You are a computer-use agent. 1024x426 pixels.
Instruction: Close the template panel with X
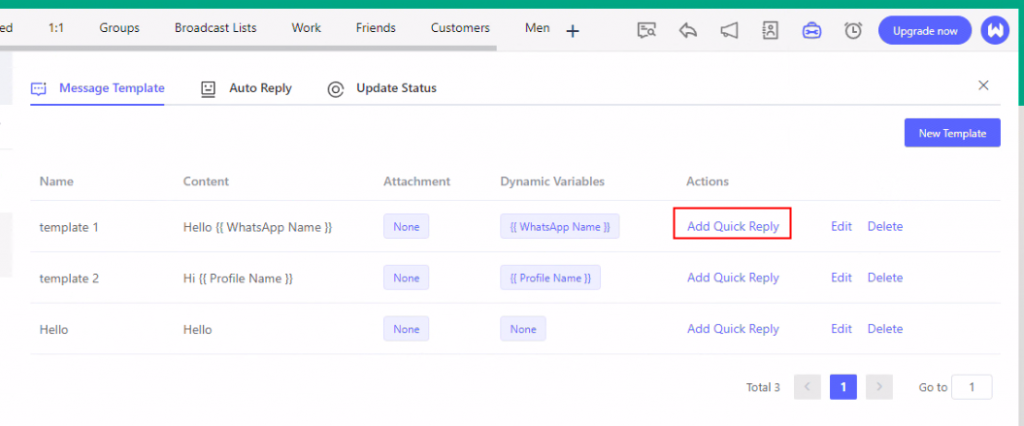[983, 86]
